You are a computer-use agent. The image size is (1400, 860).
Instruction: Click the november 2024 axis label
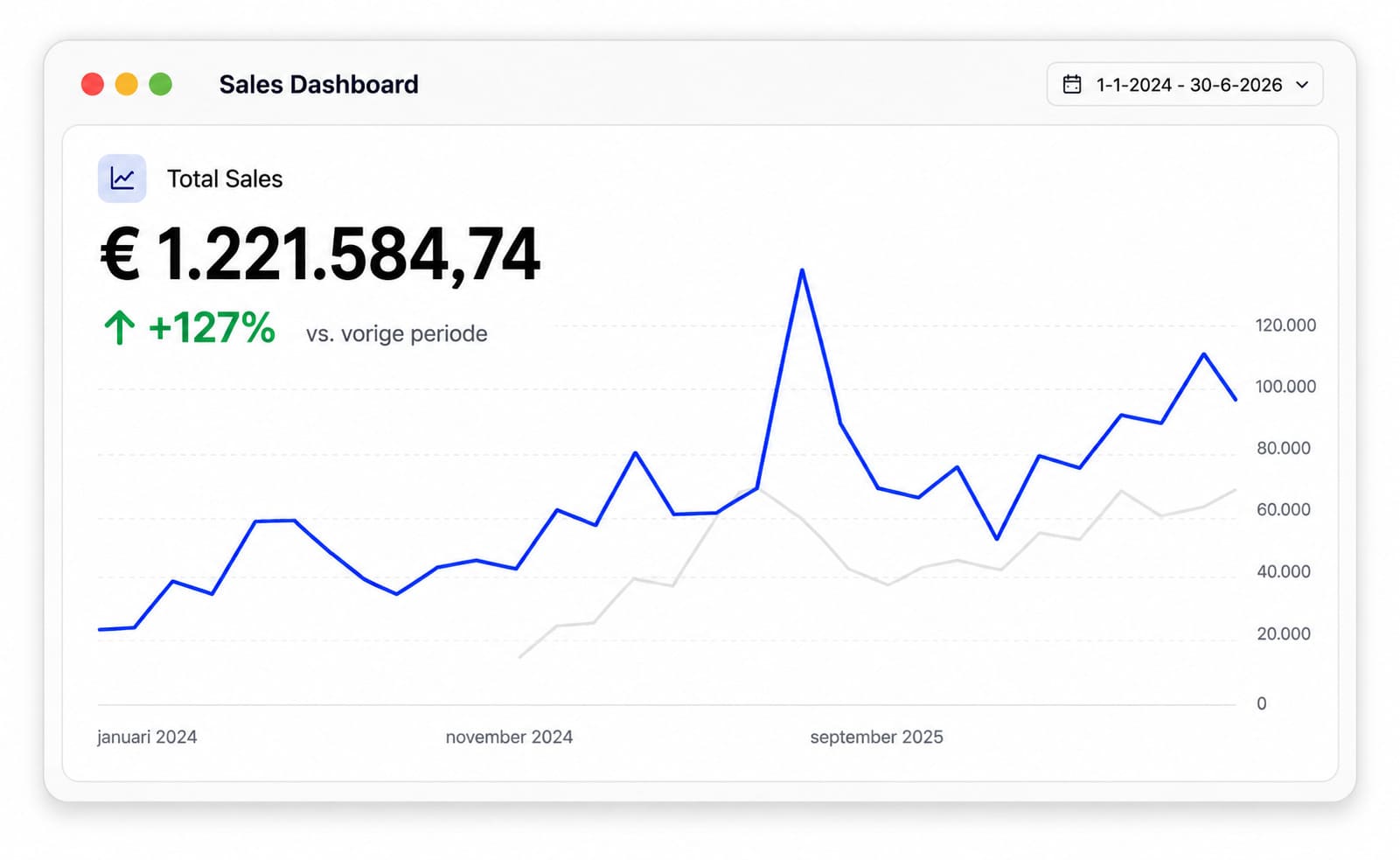509,737
